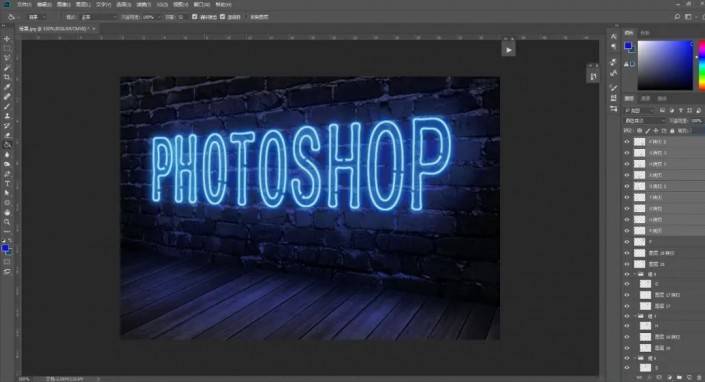Collapse the 组 7 layer group
705x382 pixels.
(635, 316)
